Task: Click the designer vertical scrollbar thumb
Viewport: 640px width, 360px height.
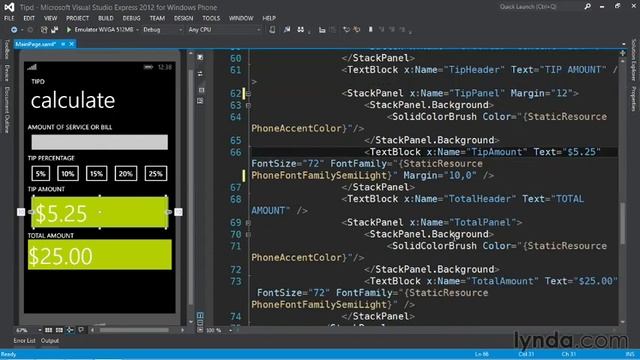Action: point(190,188)
